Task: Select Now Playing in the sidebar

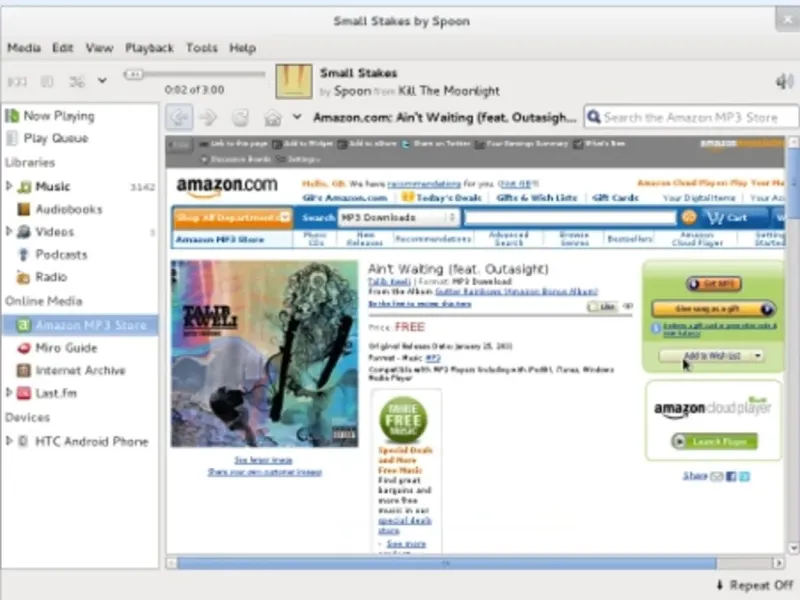Action: (59, 116)
